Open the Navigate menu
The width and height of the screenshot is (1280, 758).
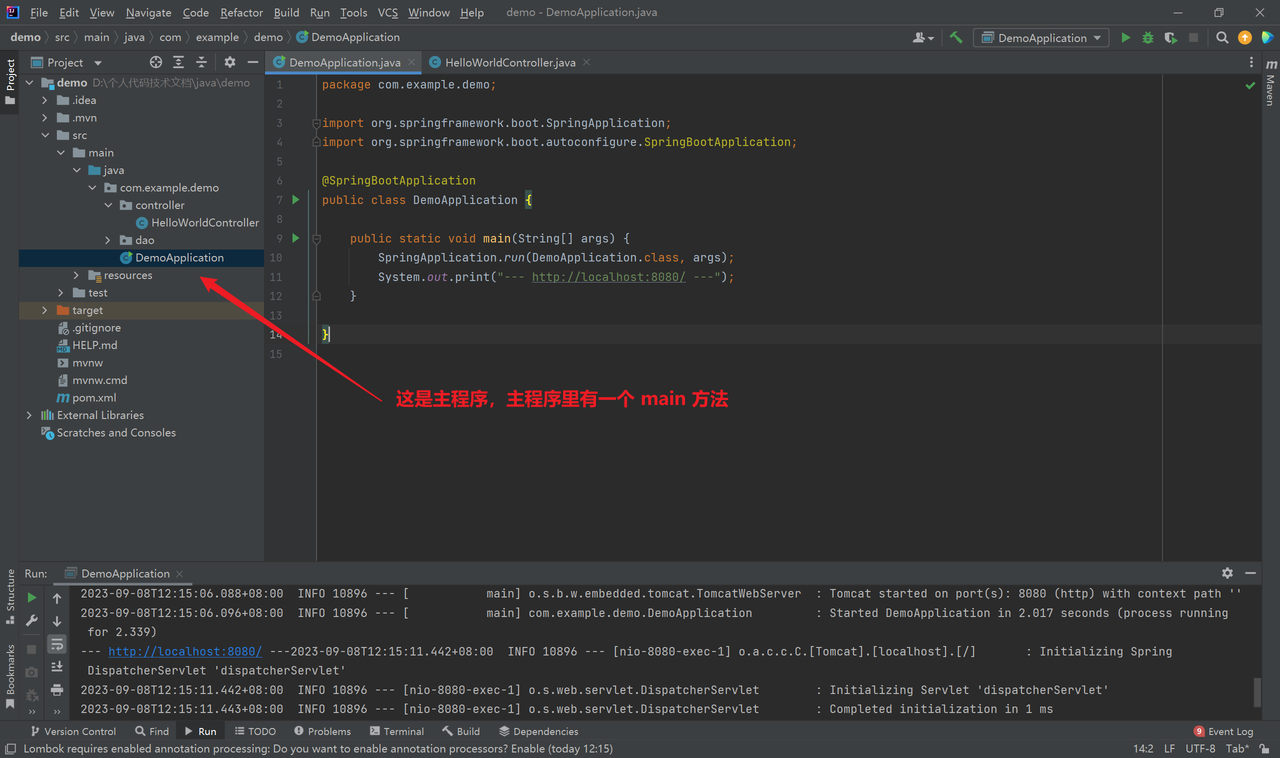pos(148,13)
